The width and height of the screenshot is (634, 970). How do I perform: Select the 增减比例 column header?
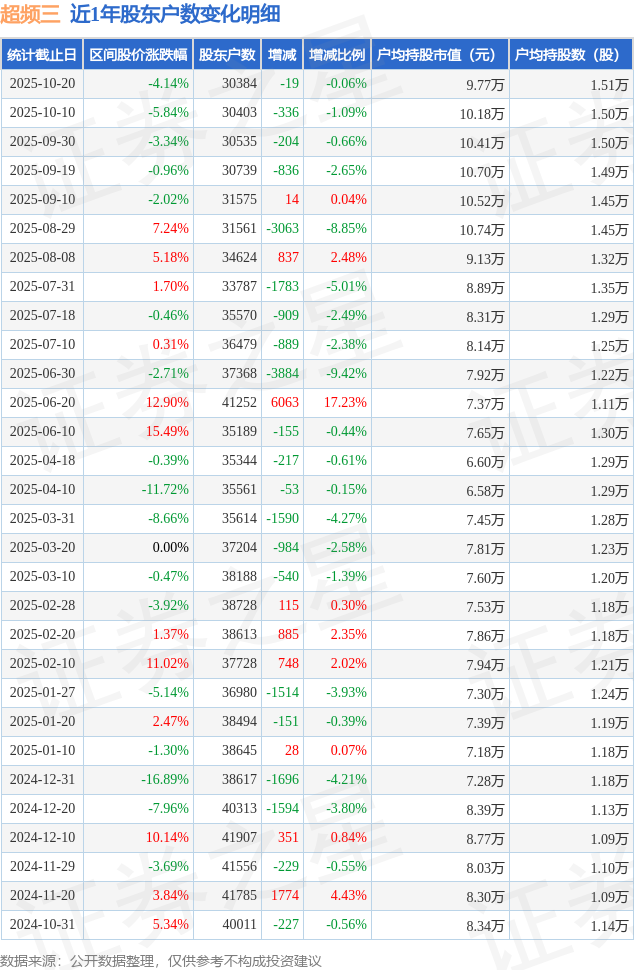coord(337,55)
